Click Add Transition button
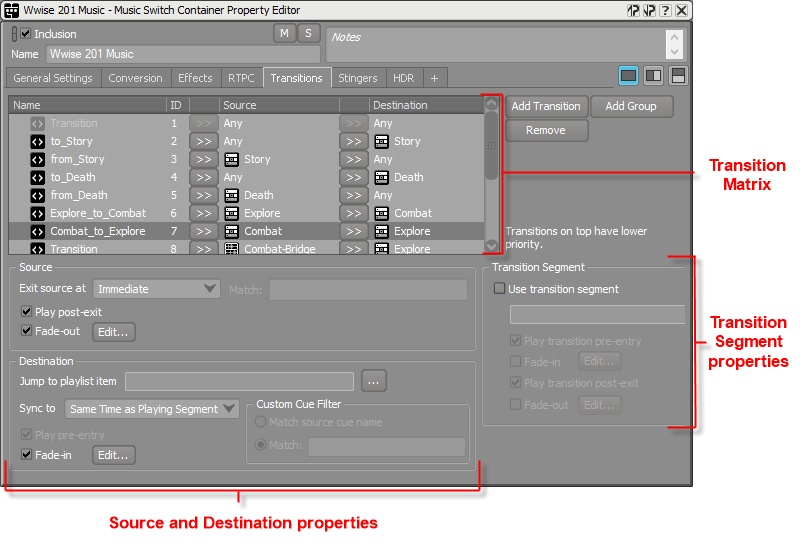800x550 pixels. pos(546,106)
